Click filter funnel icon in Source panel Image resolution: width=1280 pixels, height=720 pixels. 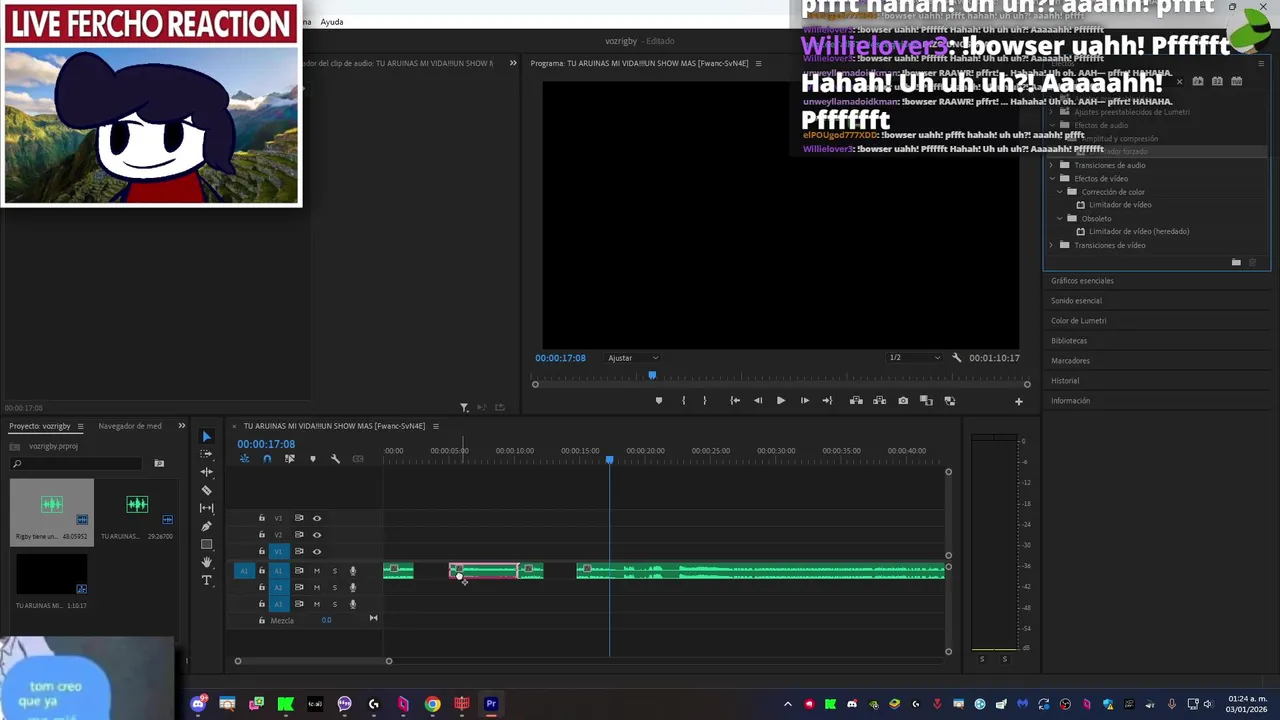[x=464, y=407]
